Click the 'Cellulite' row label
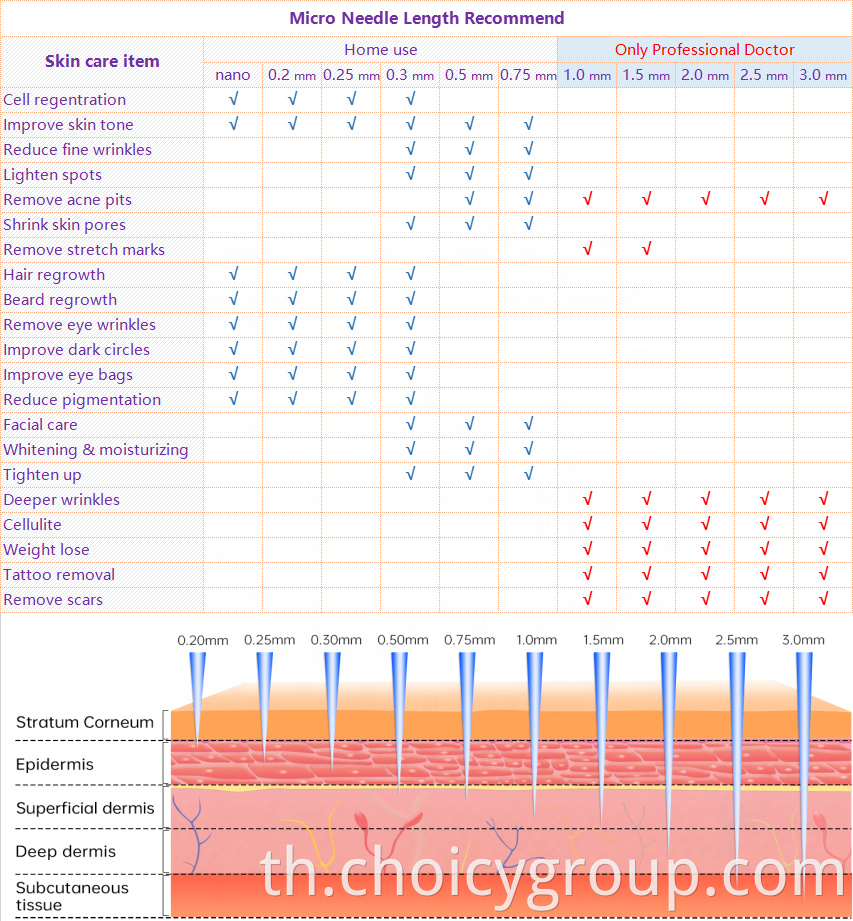 point(32,525)
